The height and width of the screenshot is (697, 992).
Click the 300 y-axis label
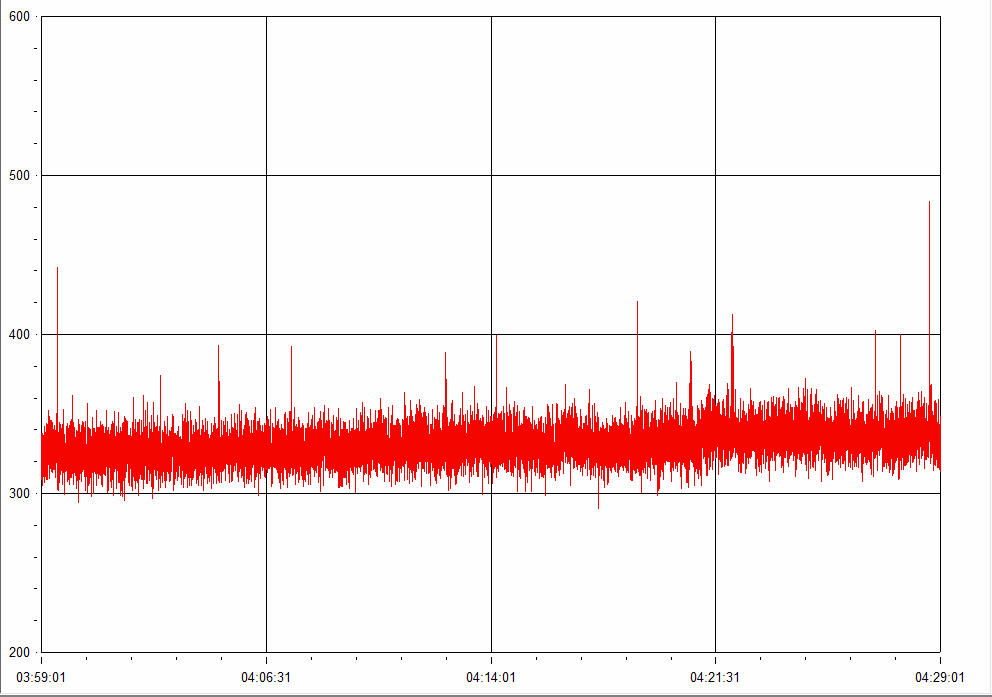point(19,493)
